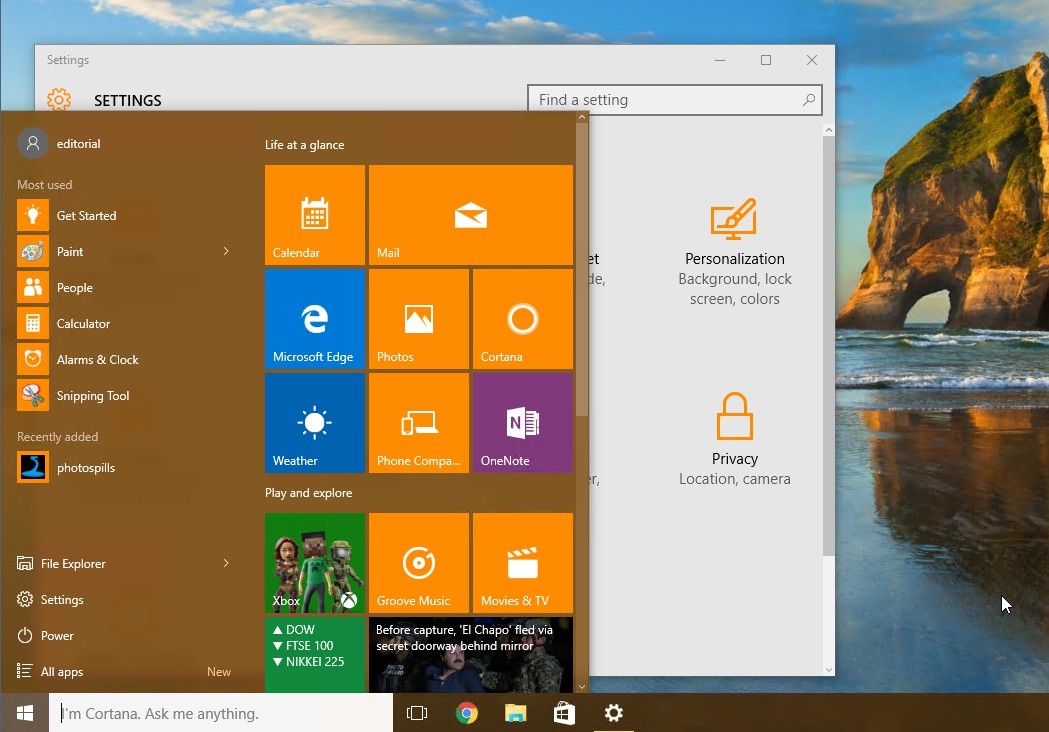The height and width of the screenshot is (732, 1049).
Task: Click the Find a setting search field
Action: (674, 100)
